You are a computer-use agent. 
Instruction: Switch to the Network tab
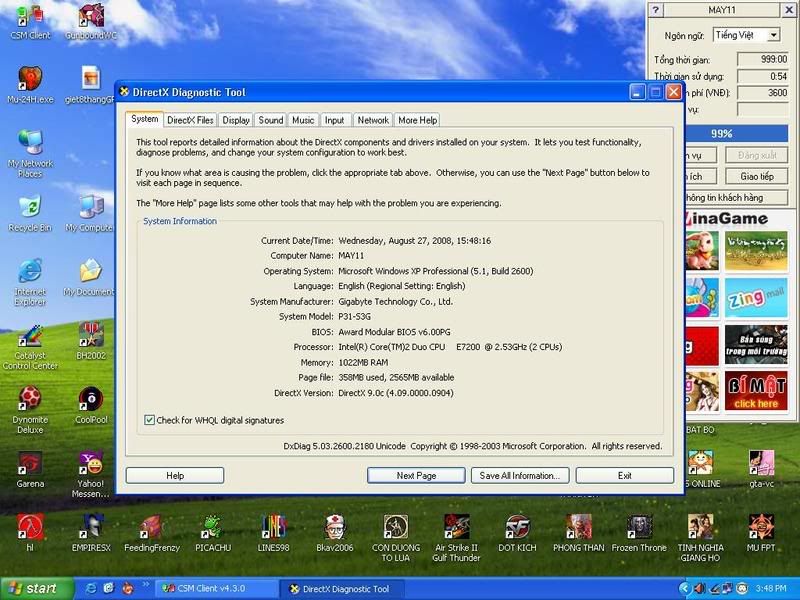[373, 120]
